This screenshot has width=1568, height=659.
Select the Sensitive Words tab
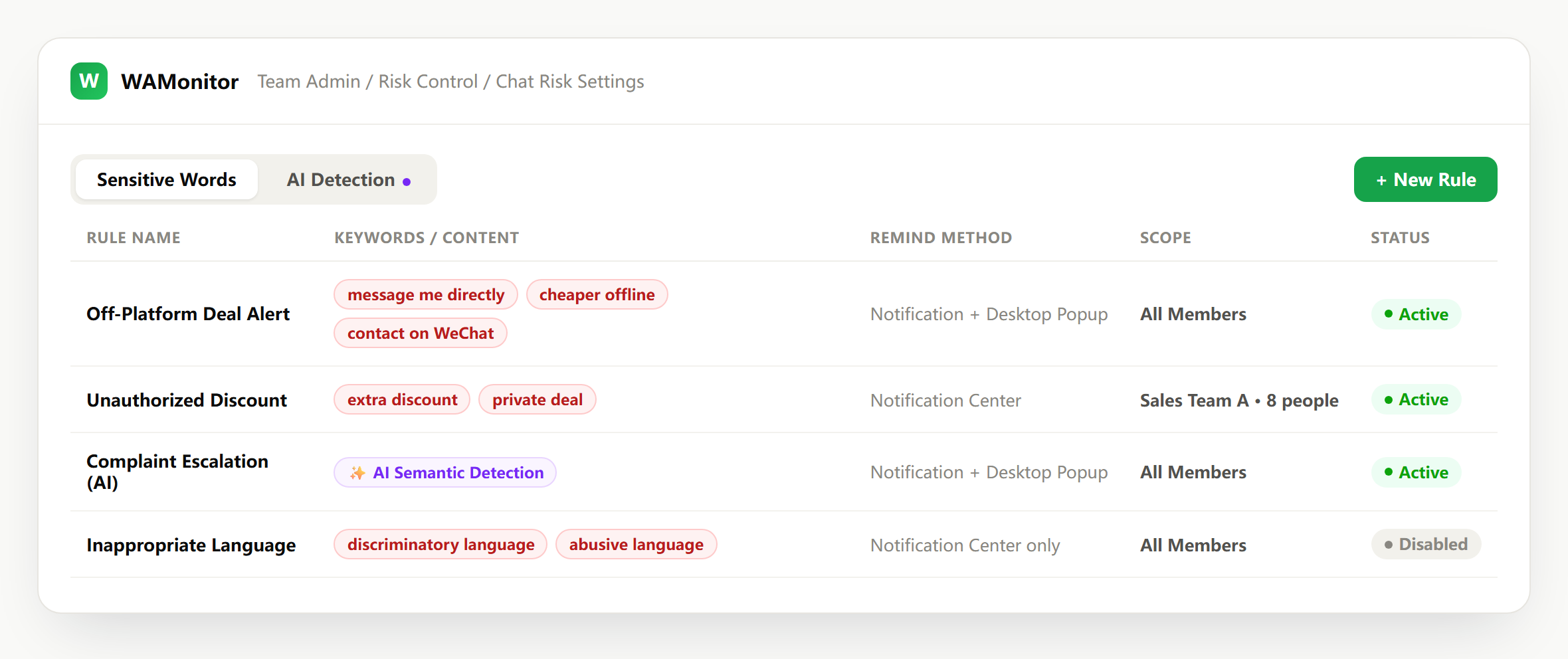pyautogui.click(x=167, y=179)
